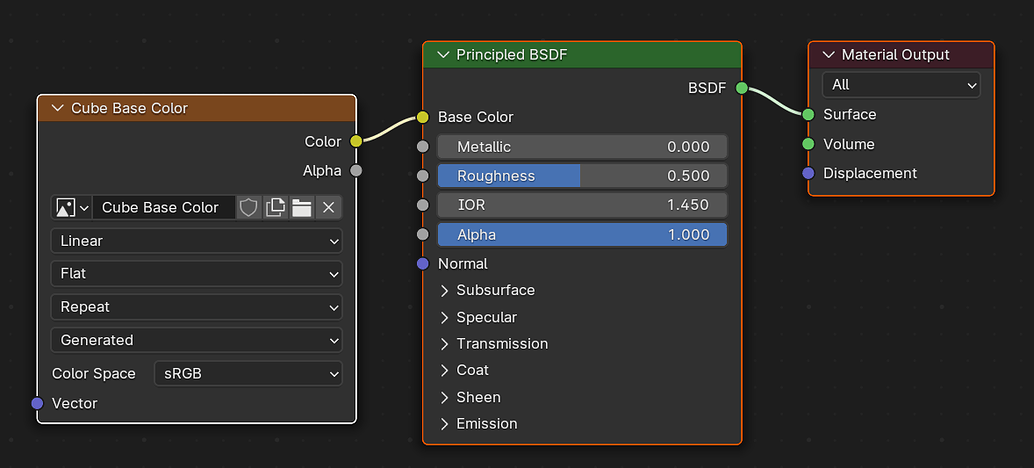Click the Normal input socket

(423, 264)
